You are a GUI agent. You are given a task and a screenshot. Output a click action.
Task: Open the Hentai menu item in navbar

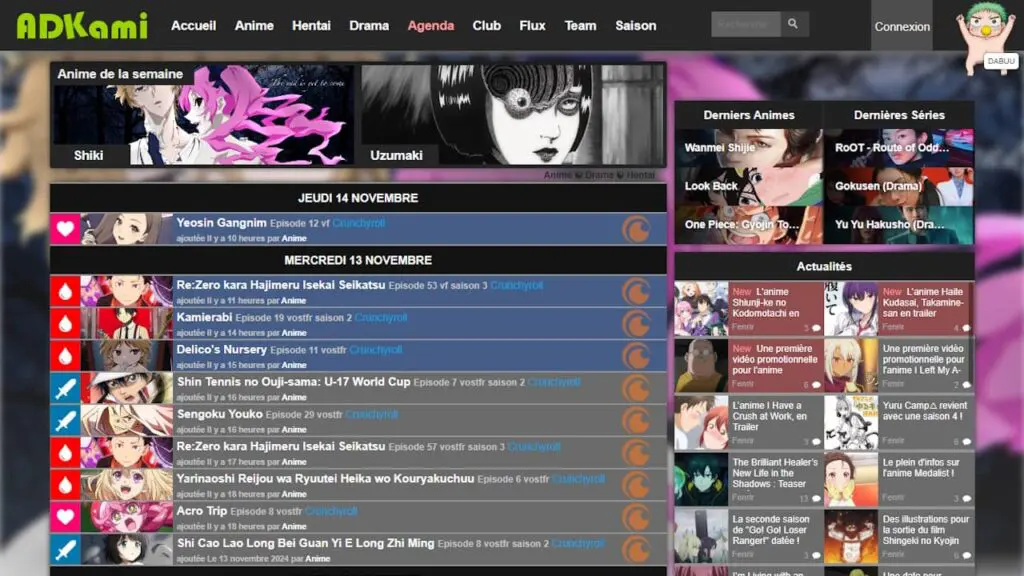point(311,25)
